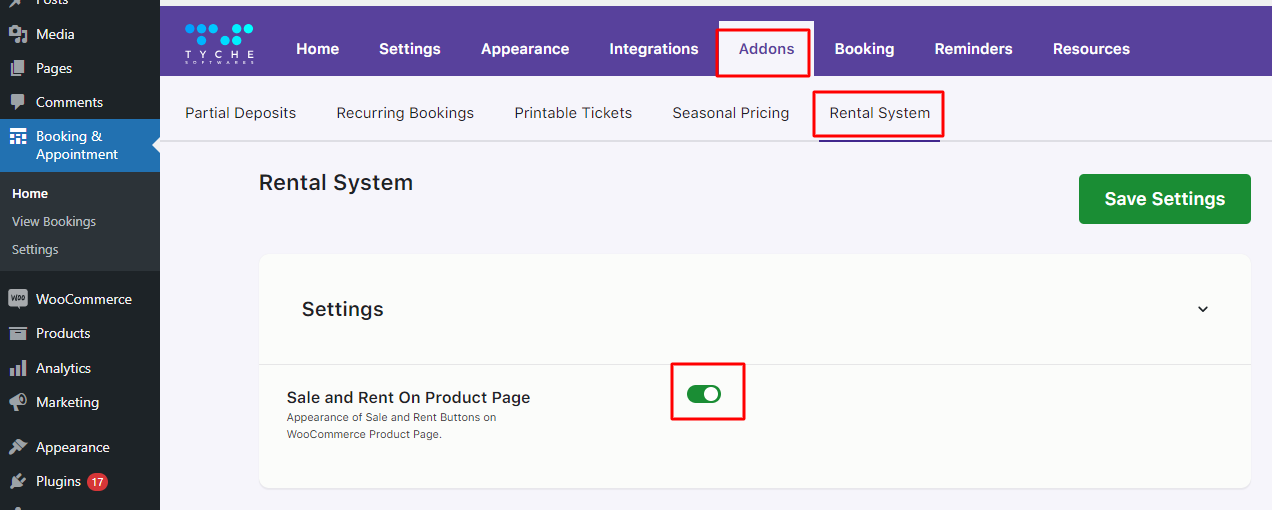Screen dimensions: 1272x510
Task: Click the Media sidebar icon
Action: coord(17,34)
